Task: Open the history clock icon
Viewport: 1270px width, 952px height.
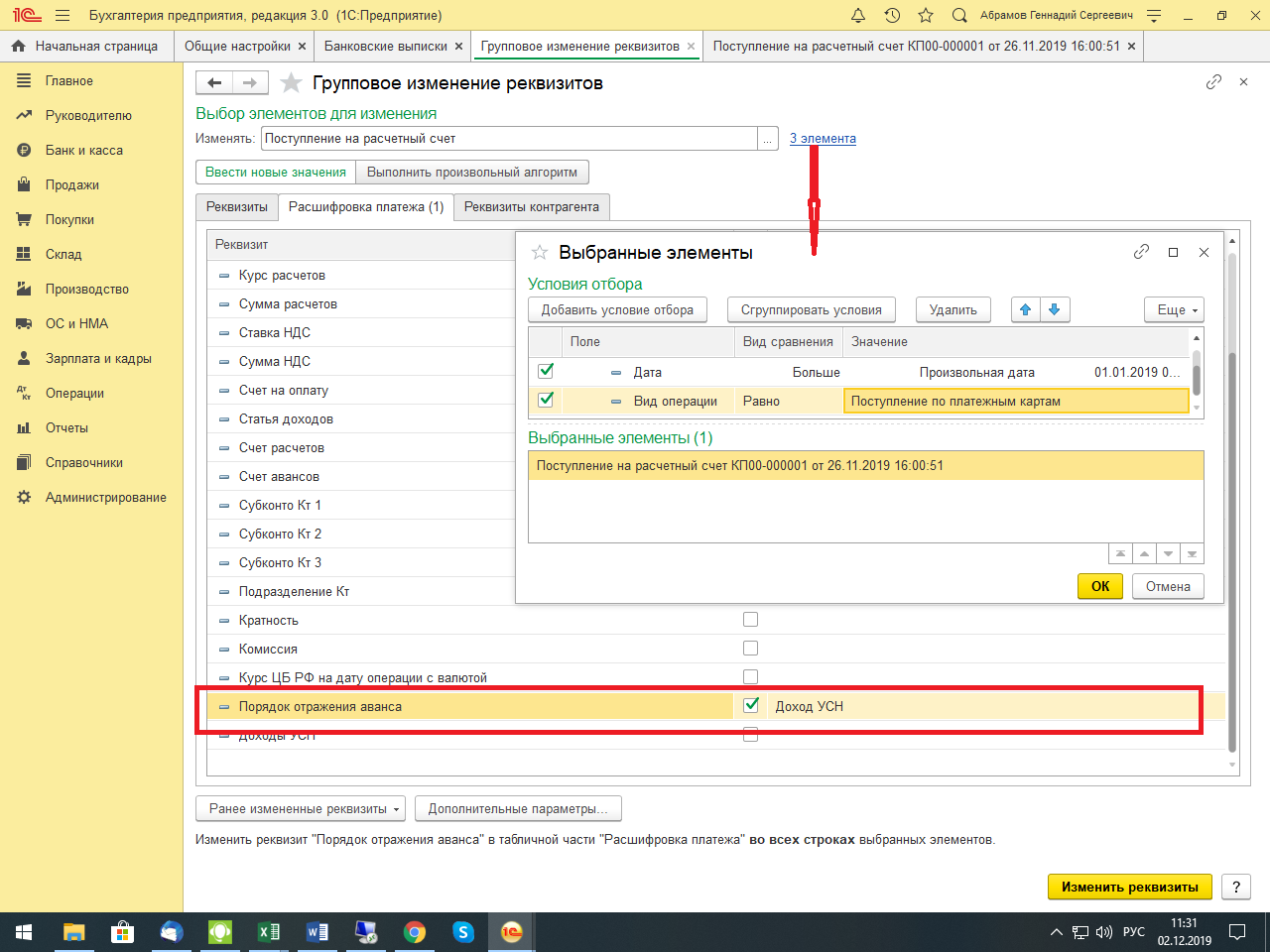Action: [x=892, y=16]
